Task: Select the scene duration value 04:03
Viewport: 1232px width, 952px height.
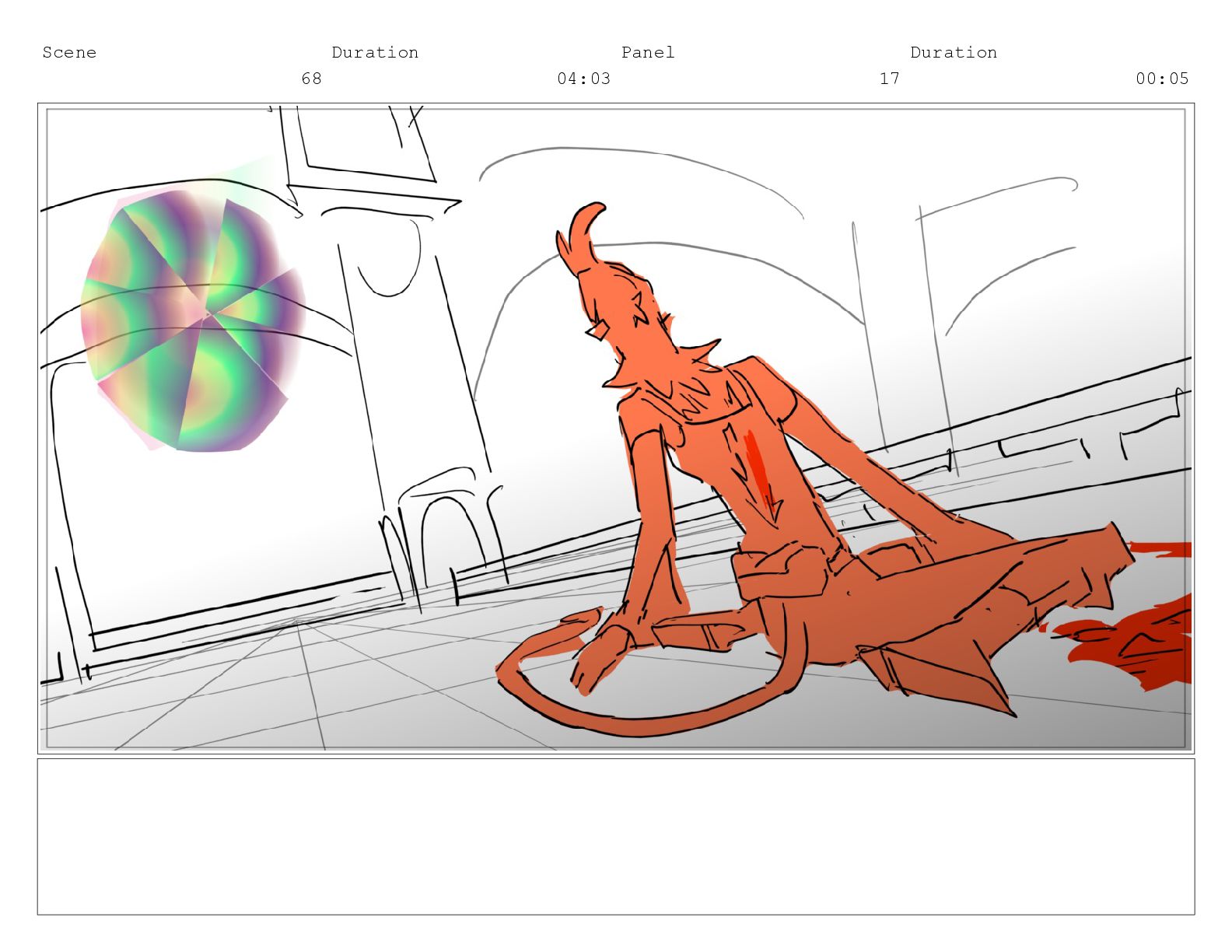Action: 583,79
